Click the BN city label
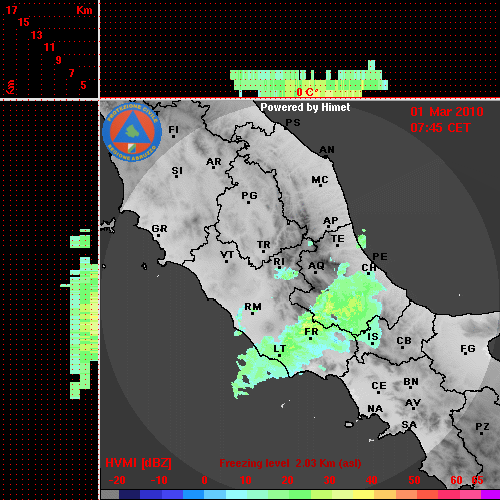 pos(411,382)
